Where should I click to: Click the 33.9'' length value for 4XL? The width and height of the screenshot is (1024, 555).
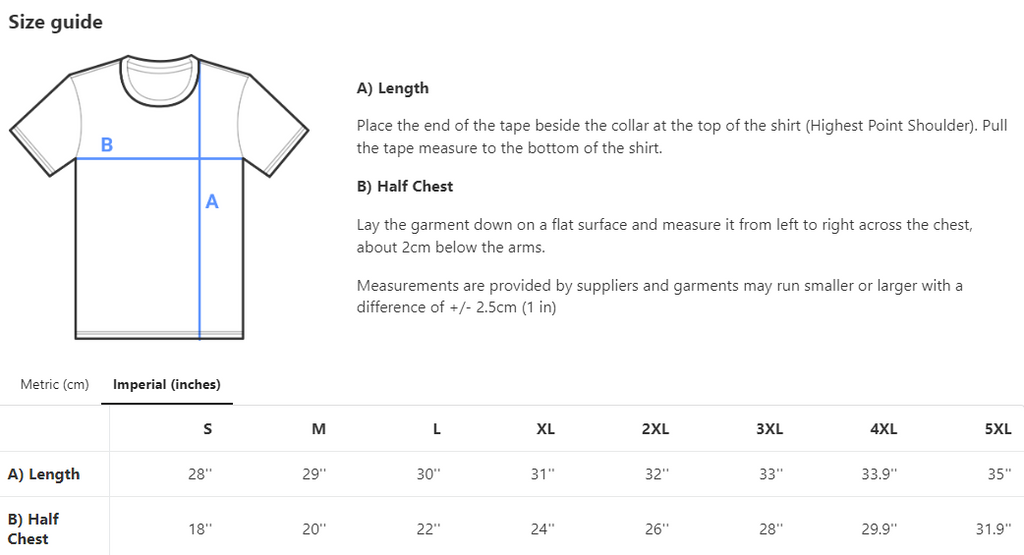click(880, 475)
